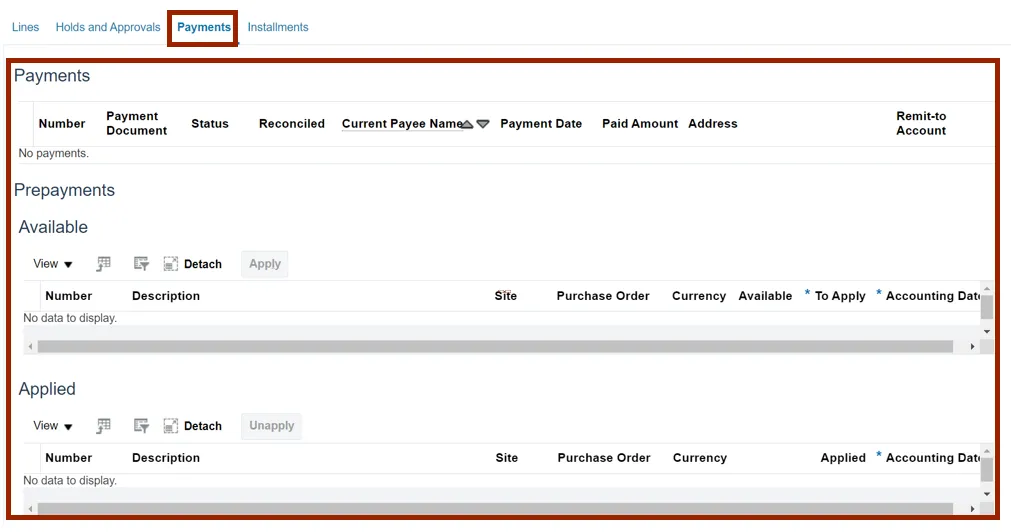Click the Detach icon in Applied section

(x=171, y=426)
